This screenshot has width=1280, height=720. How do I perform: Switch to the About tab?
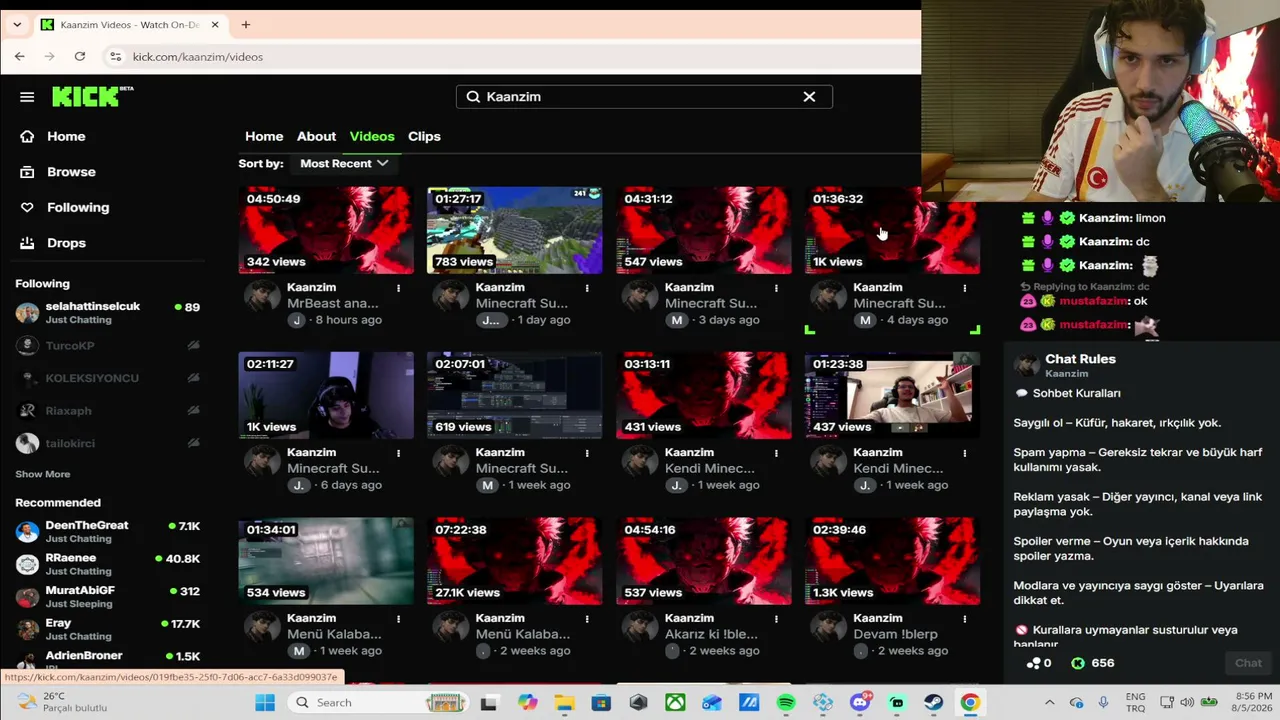(x=316, y=136)
